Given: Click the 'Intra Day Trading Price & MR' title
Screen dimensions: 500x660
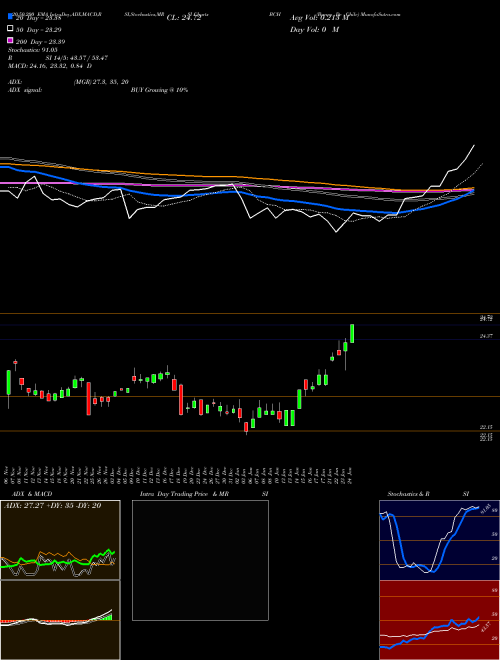Looking at the screenshot, I should (x=184, y=494).
